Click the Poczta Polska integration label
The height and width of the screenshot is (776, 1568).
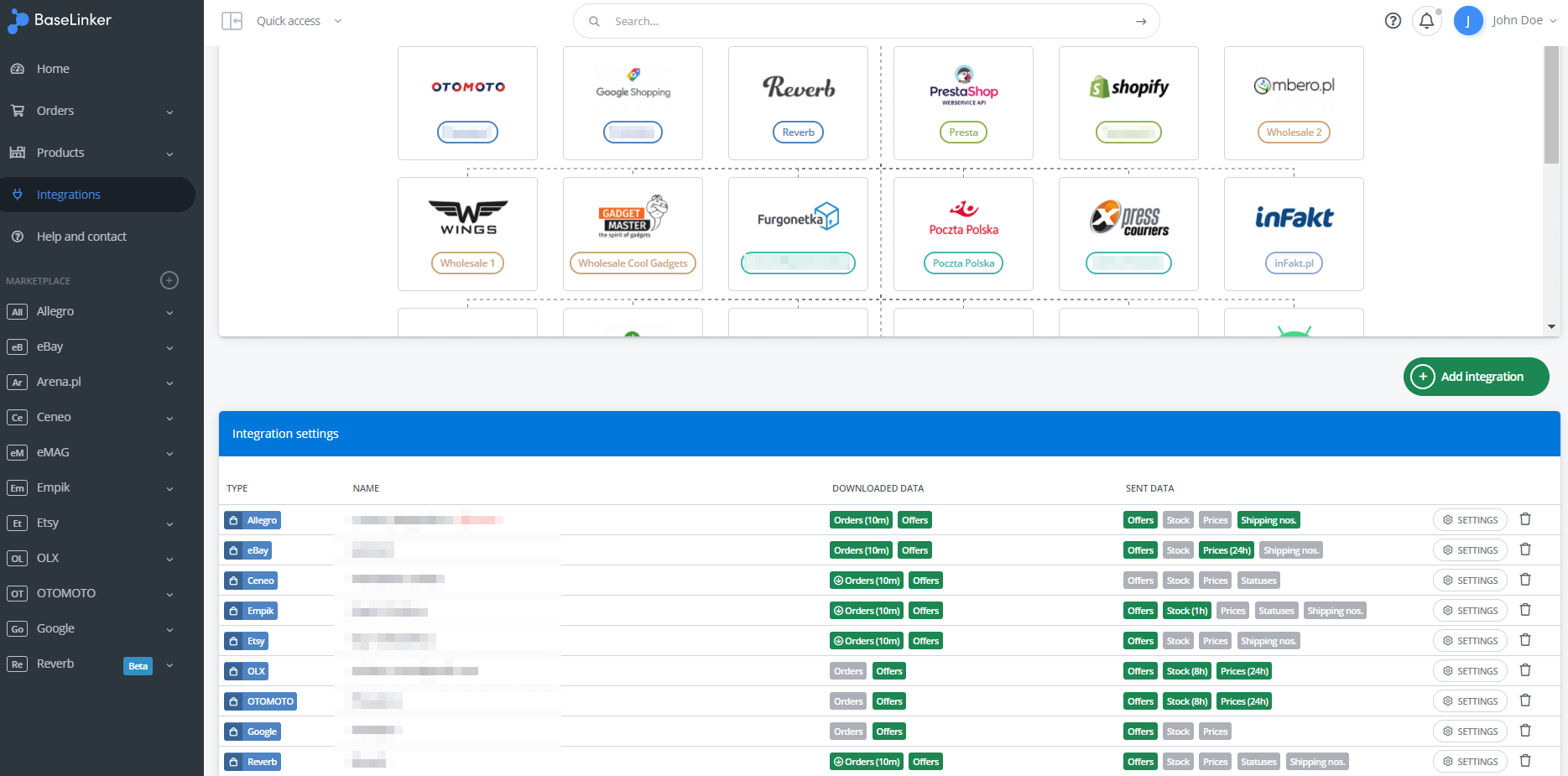tap(963, 263)
